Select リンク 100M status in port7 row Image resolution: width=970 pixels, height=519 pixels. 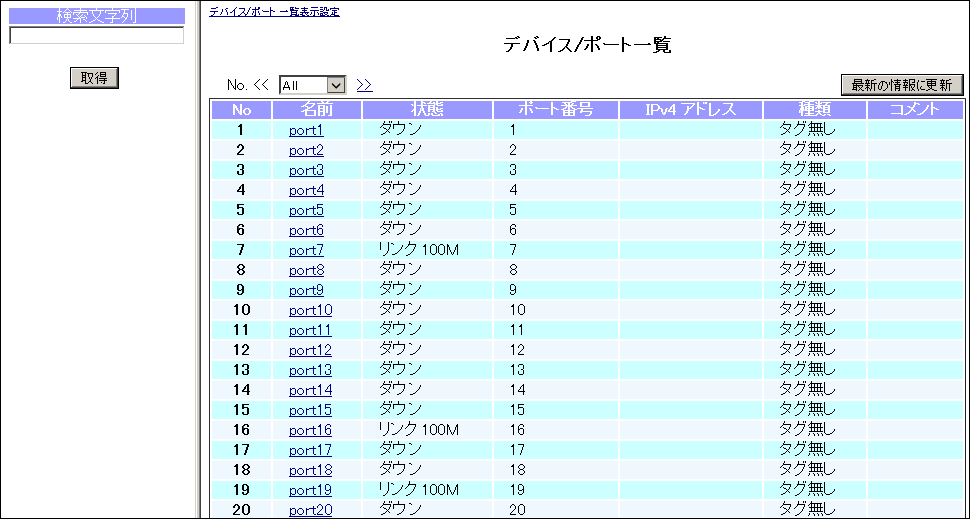419,249
